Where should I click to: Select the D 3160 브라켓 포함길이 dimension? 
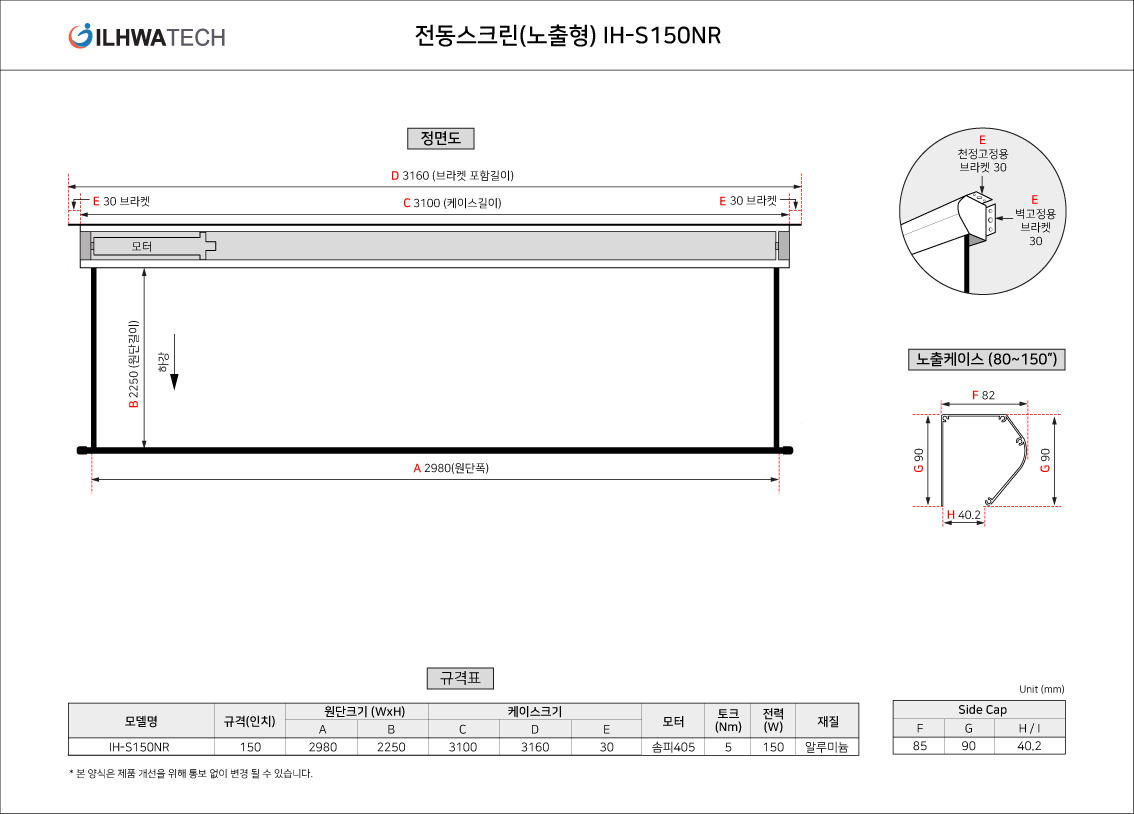452,176
